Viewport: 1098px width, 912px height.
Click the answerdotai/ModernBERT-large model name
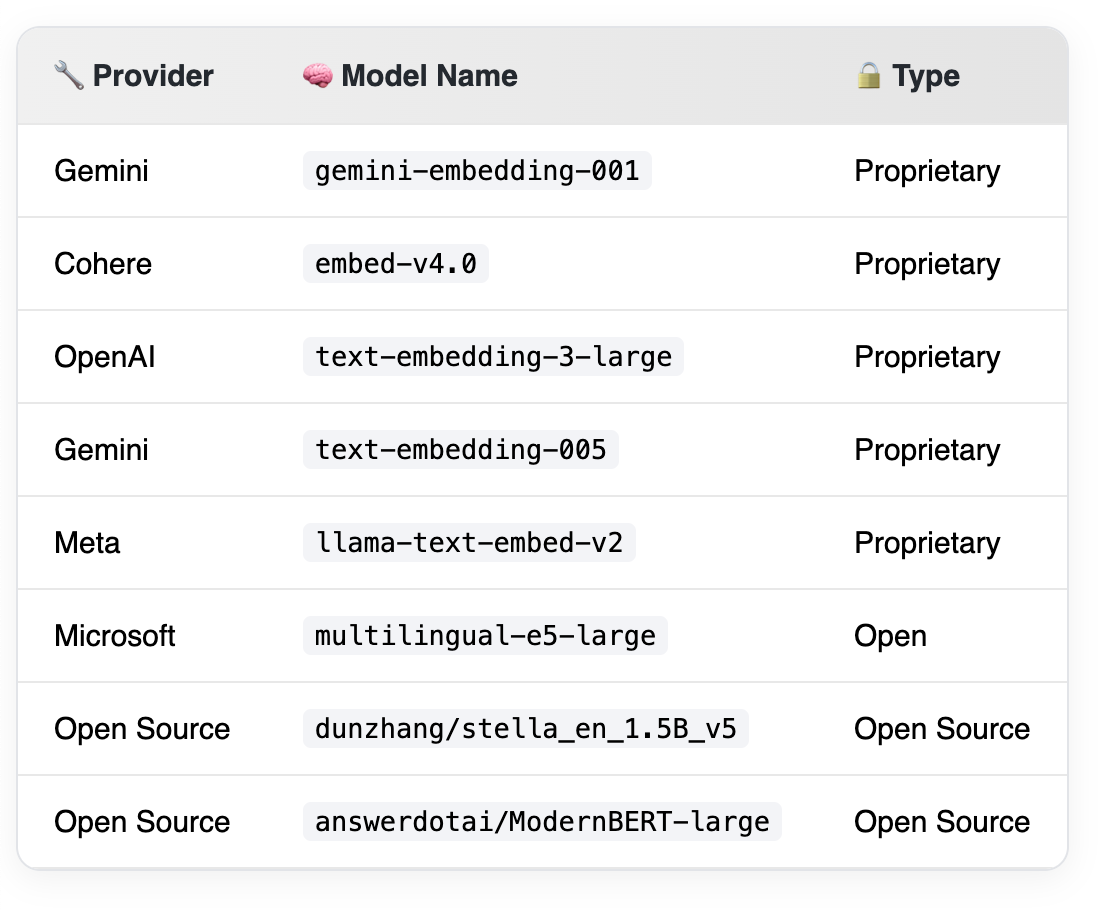pos(542,822)
